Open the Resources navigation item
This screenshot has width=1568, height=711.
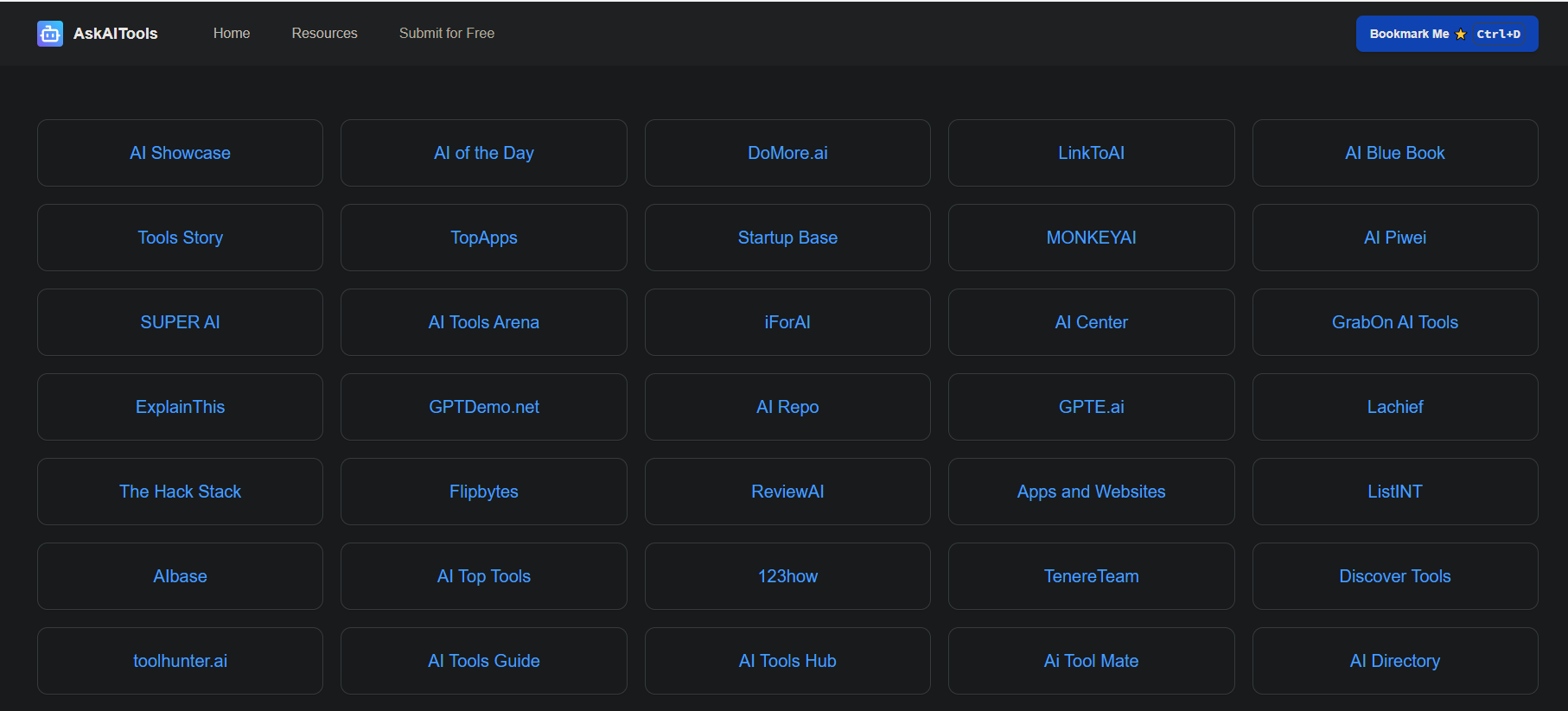click(324, 34)
